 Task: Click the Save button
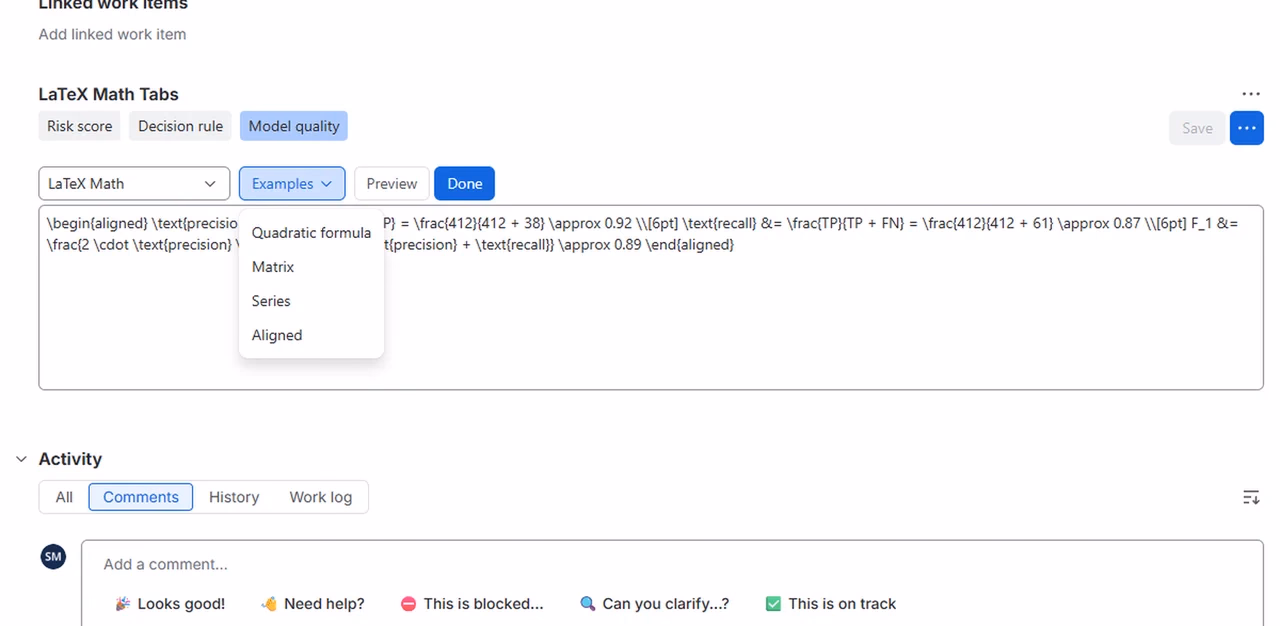(x=1197, y=128)
